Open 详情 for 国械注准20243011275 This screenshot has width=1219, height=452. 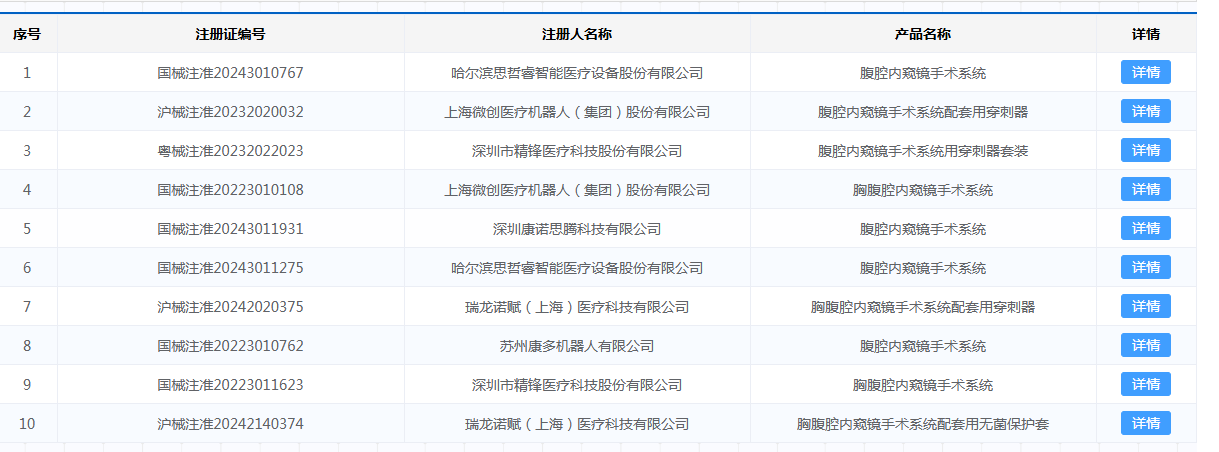pyautogui.click(x=1145, y=267)
